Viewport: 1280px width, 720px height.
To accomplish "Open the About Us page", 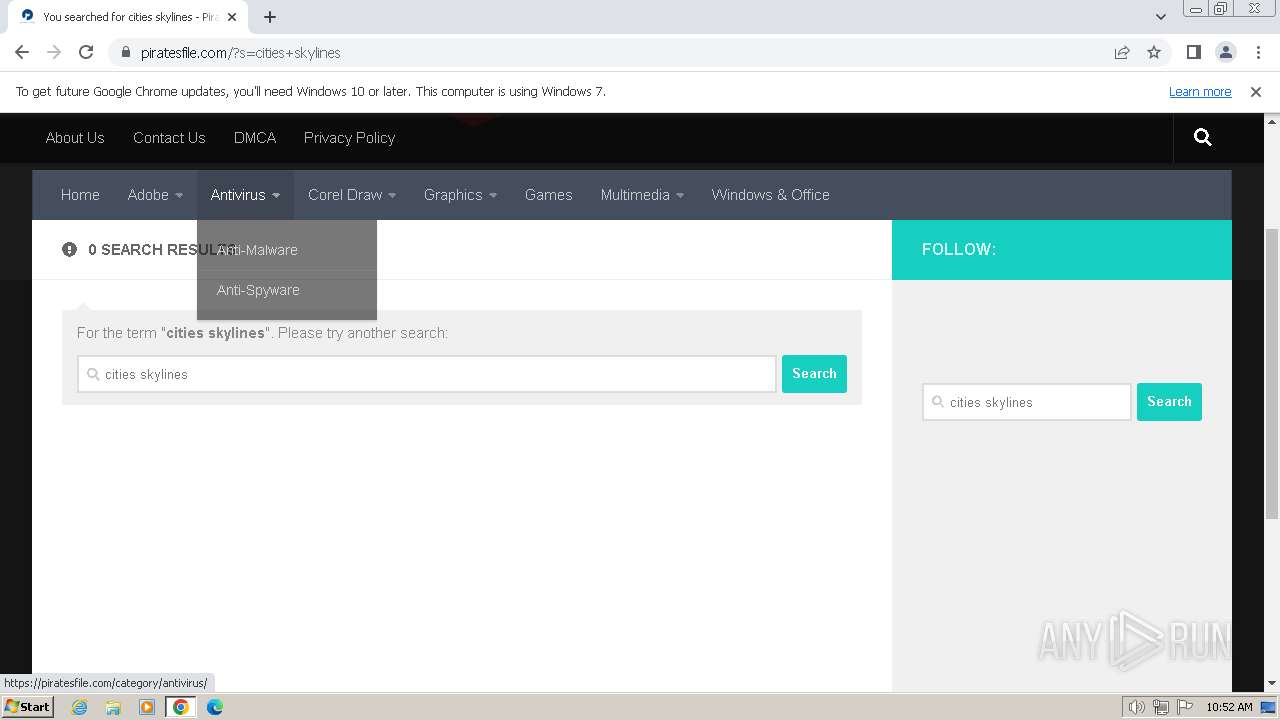I will point(75,138).
